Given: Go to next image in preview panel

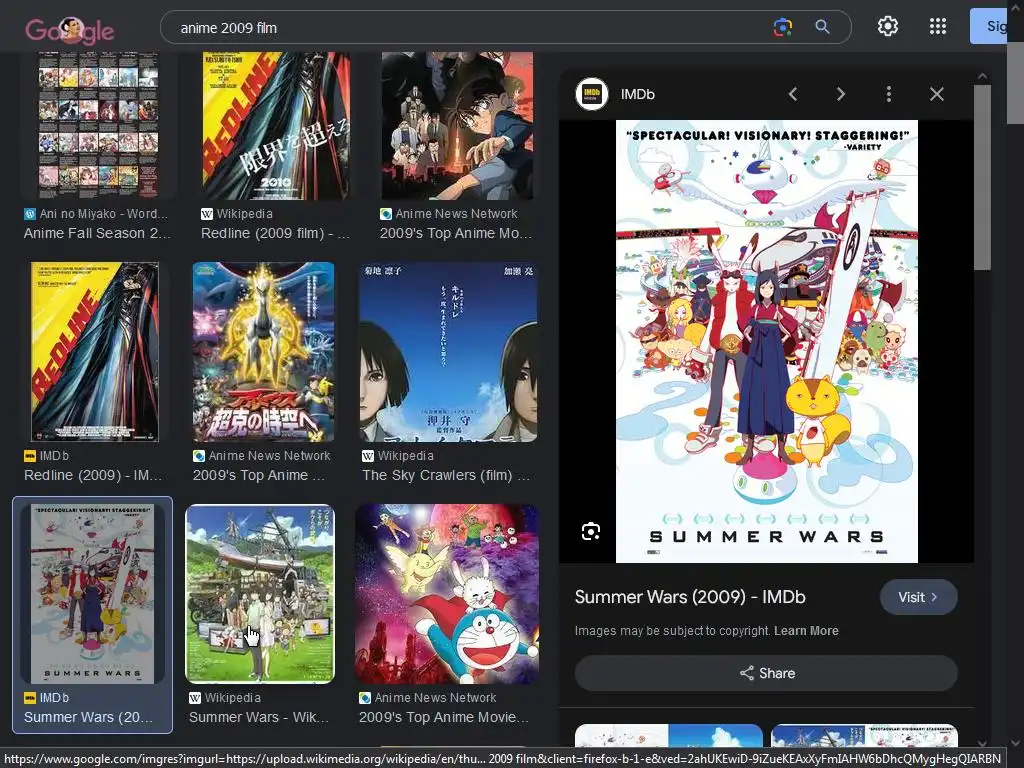Looking at the screenshot, I should [840, 94].
